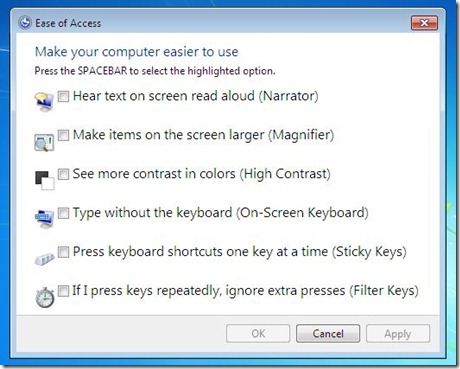Click the Magnifier icon

[x=44, y=143]
